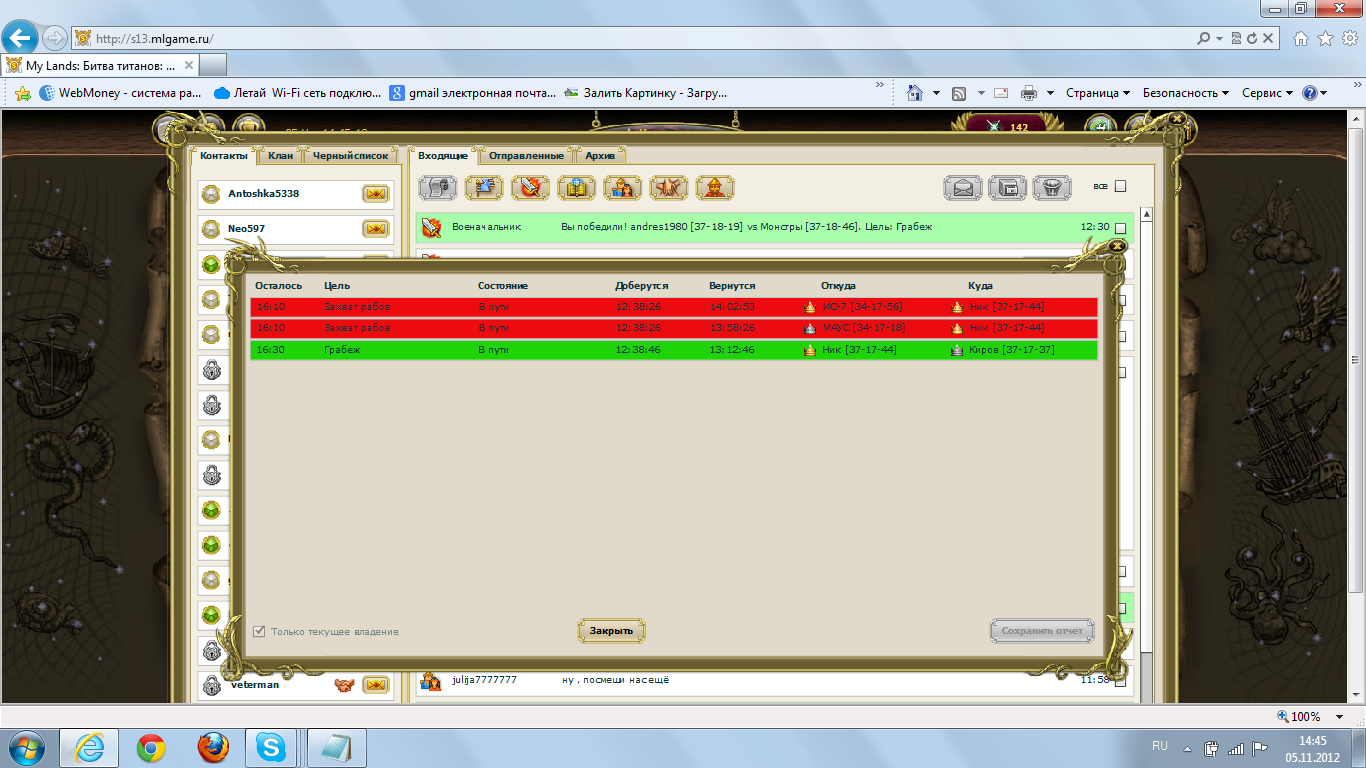This screenshot has height=768, width=1366.
Task: Click the RSS feeds icon in command bar
Action: [959, 93]
